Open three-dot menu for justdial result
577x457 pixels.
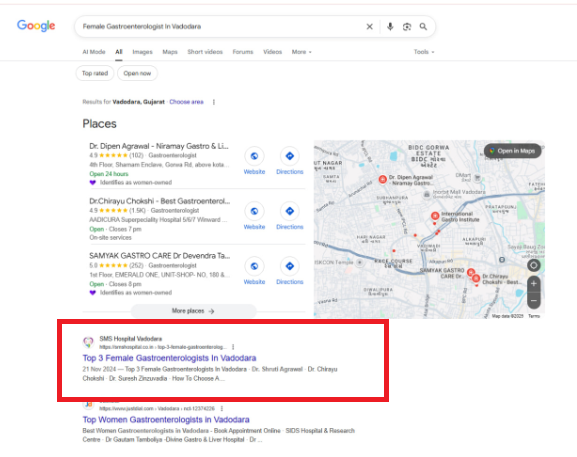222,408
